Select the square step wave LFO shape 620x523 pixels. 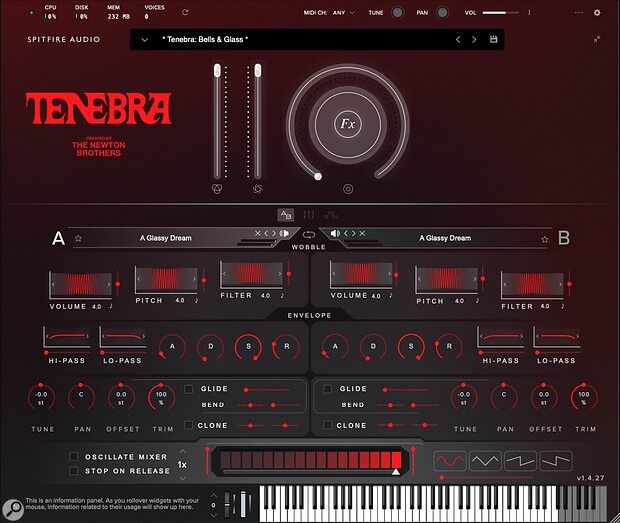point(556,461)
